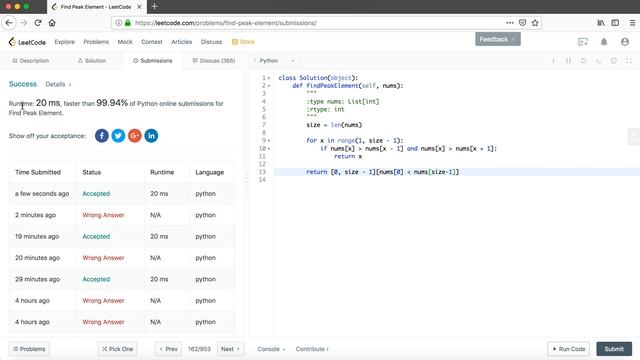
Task: Go to the Prev problem
Action: click(x=168, y=349)
